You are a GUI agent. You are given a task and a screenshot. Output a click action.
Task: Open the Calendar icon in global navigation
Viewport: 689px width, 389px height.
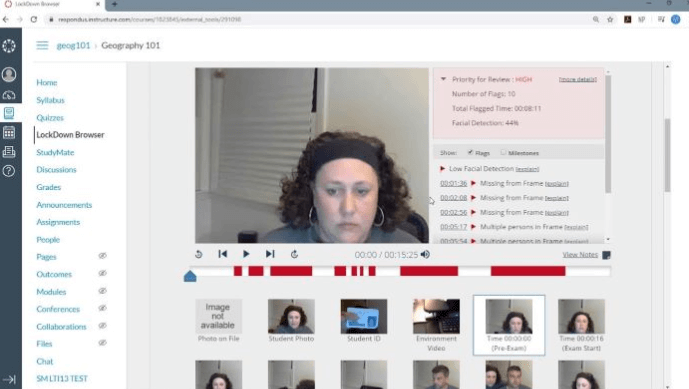click(x=9, y=132)
